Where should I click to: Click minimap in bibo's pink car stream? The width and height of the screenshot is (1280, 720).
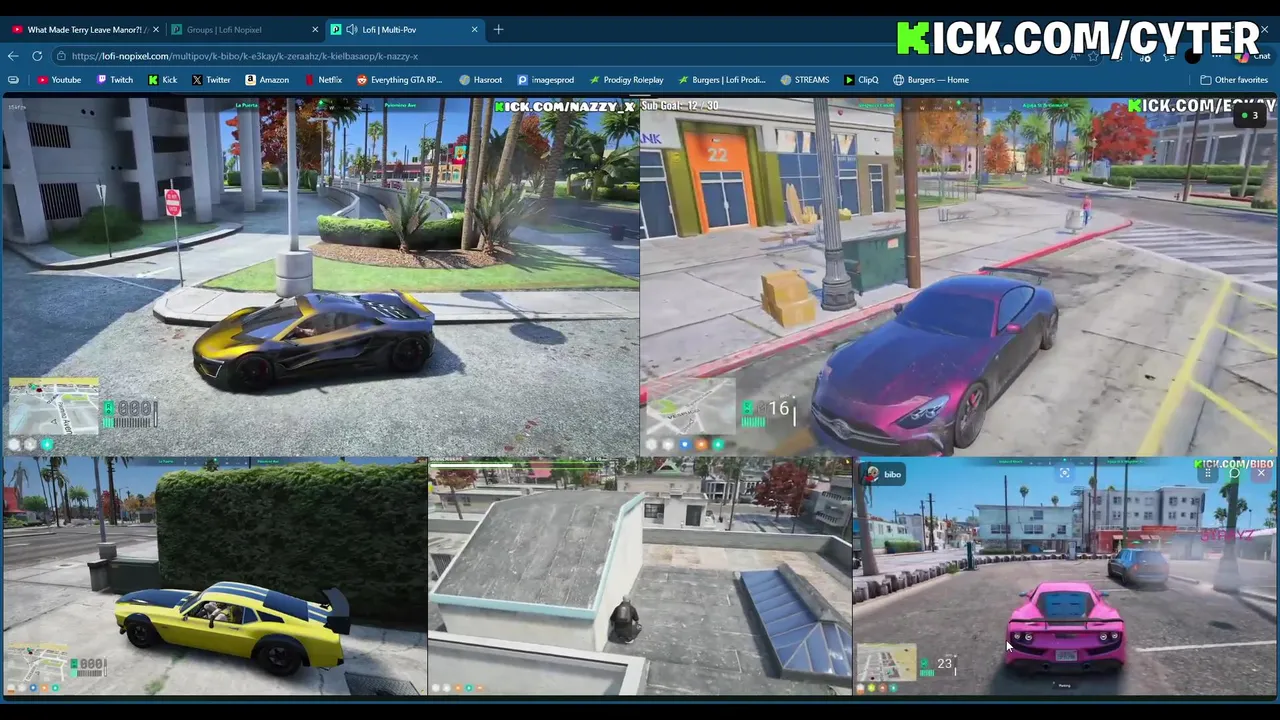(x=887, y=663)
